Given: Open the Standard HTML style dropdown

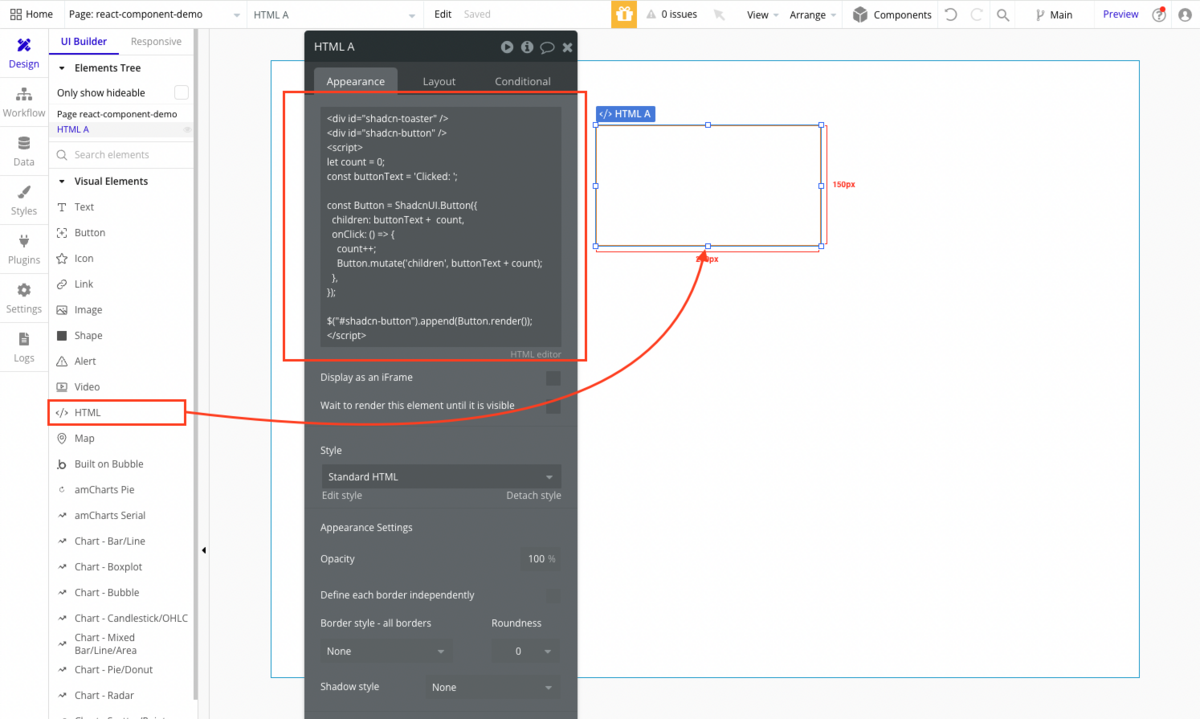Looking at the screenshot, I should click(441, 477).
